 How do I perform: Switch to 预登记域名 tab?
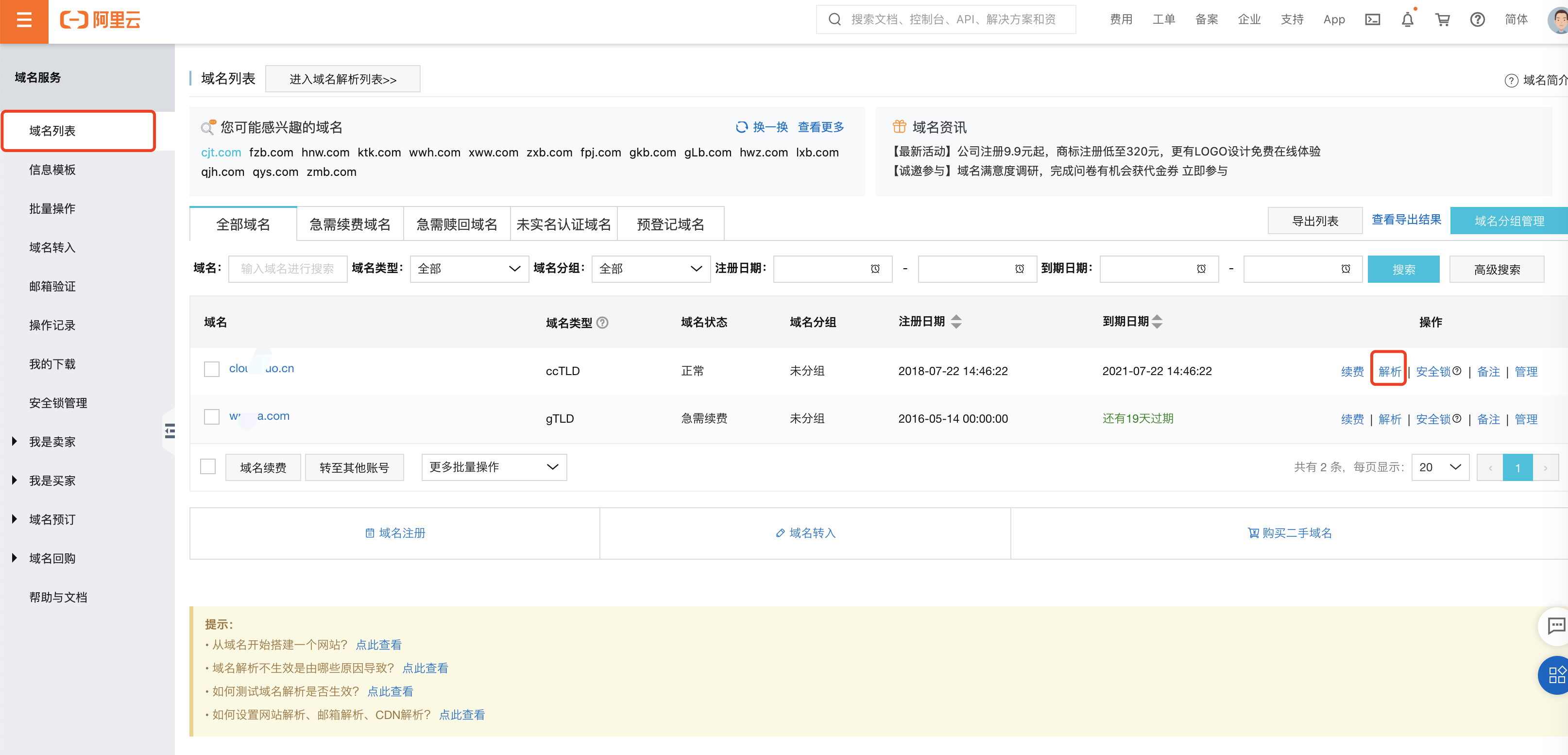pos(670,224)
